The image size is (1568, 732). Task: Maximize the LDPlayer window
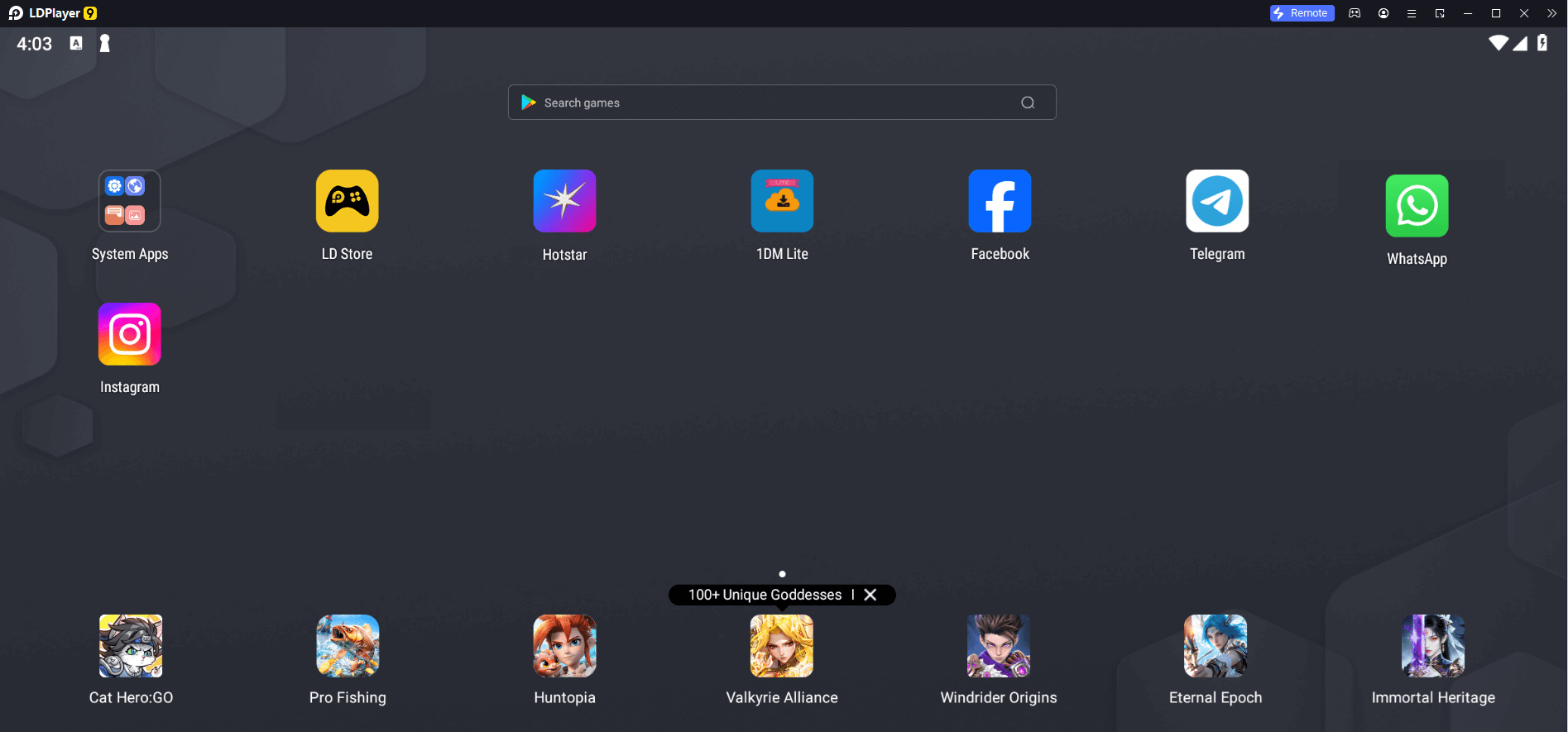coord(1496,13)
